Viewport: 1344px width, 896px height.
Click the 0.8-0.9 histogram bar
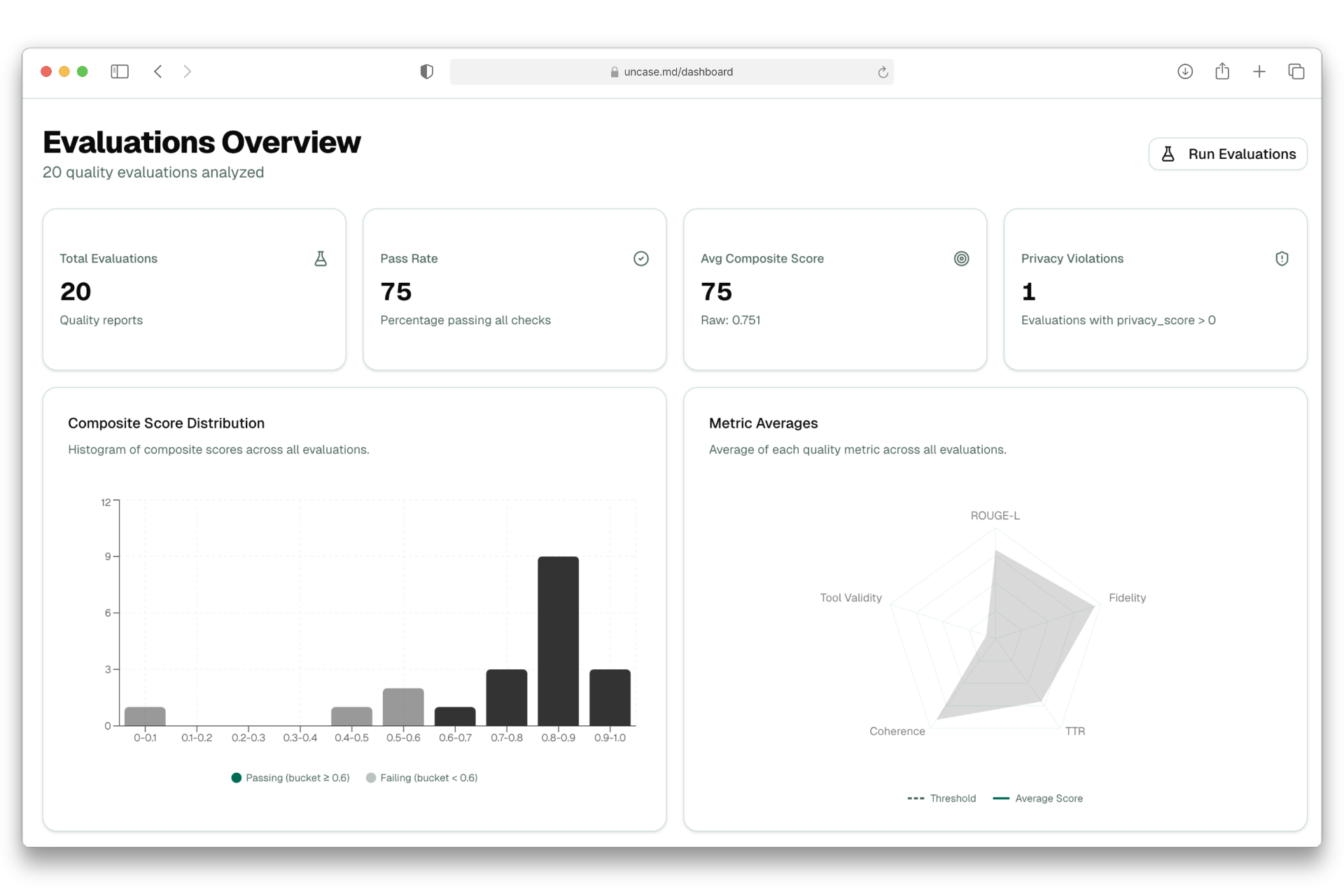558,640
